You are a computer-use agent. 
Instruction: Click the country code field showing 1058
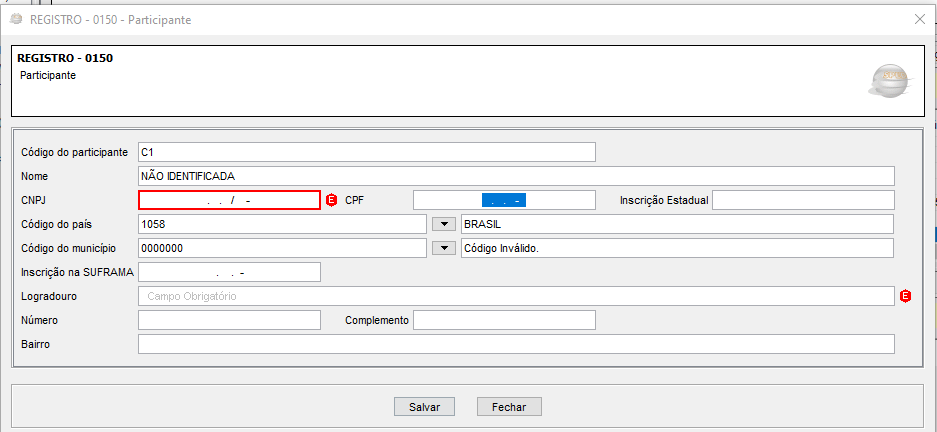282,224
